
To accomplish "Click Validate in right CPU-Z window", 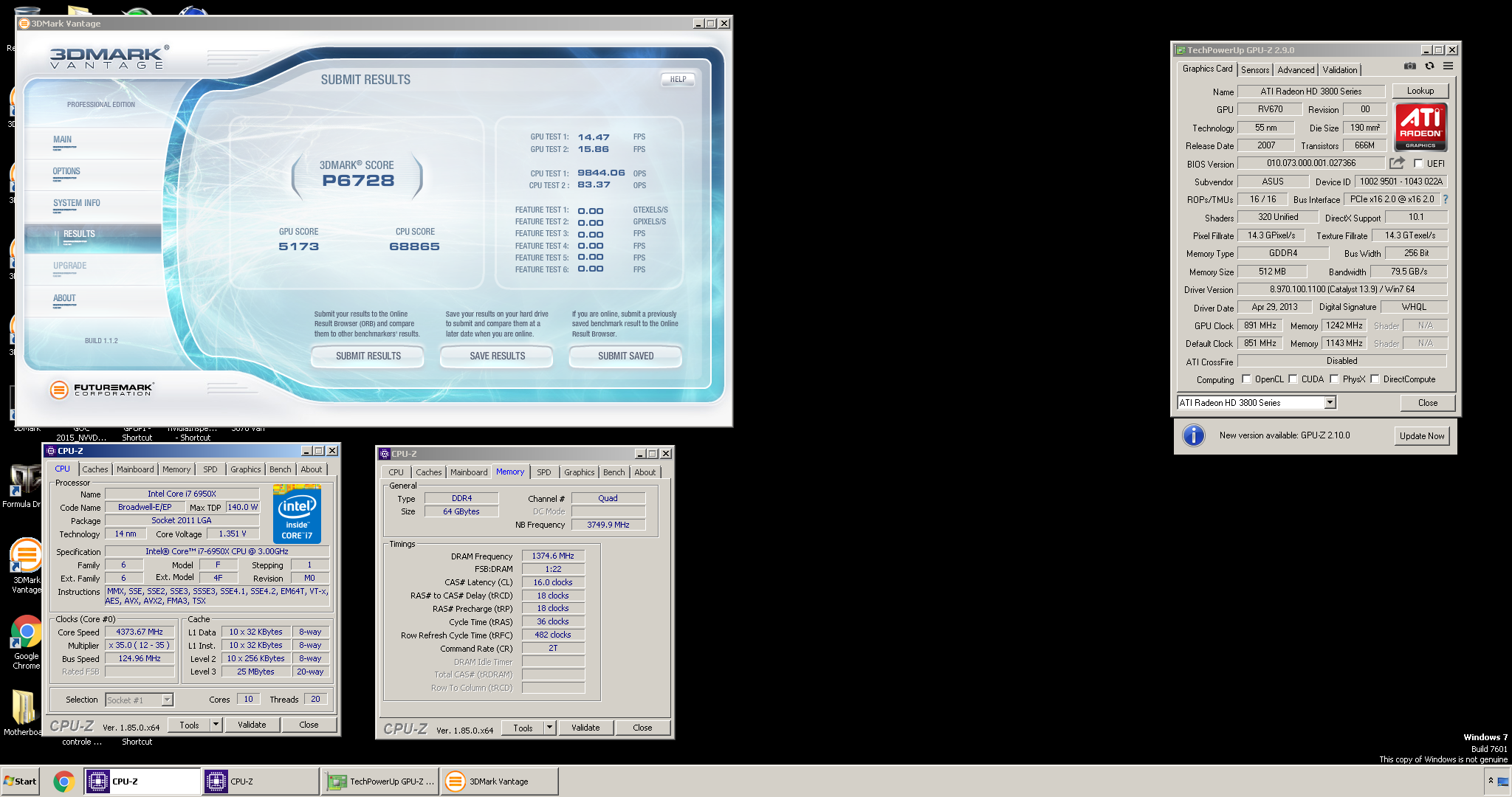I will click(585, 728).
